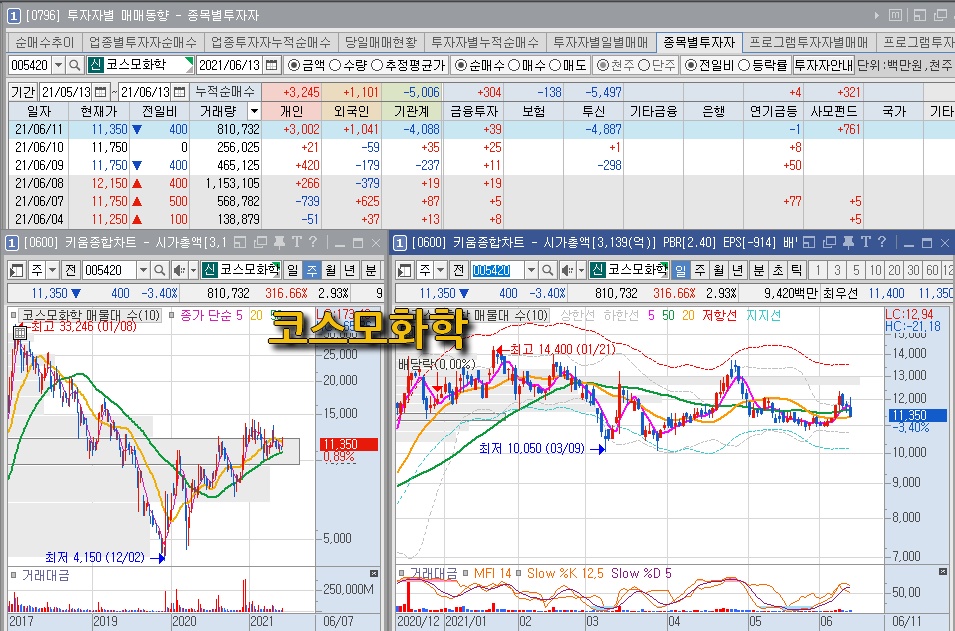
Task: Click the help question mark in the left chart title bar
Action: coord(312,242)
